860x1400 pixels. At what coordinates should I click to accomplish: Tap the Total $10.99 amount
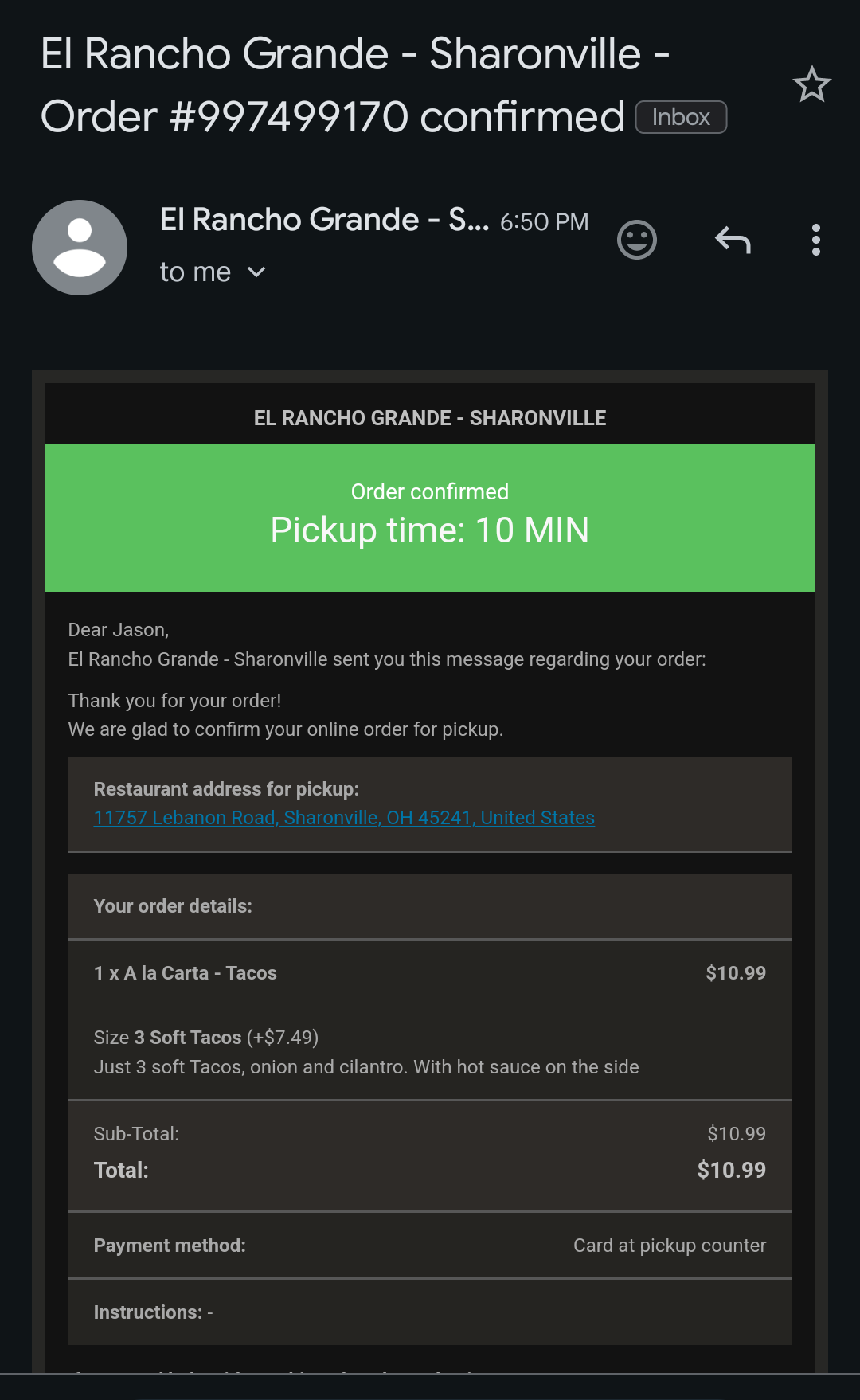(x=731, y=1170)
